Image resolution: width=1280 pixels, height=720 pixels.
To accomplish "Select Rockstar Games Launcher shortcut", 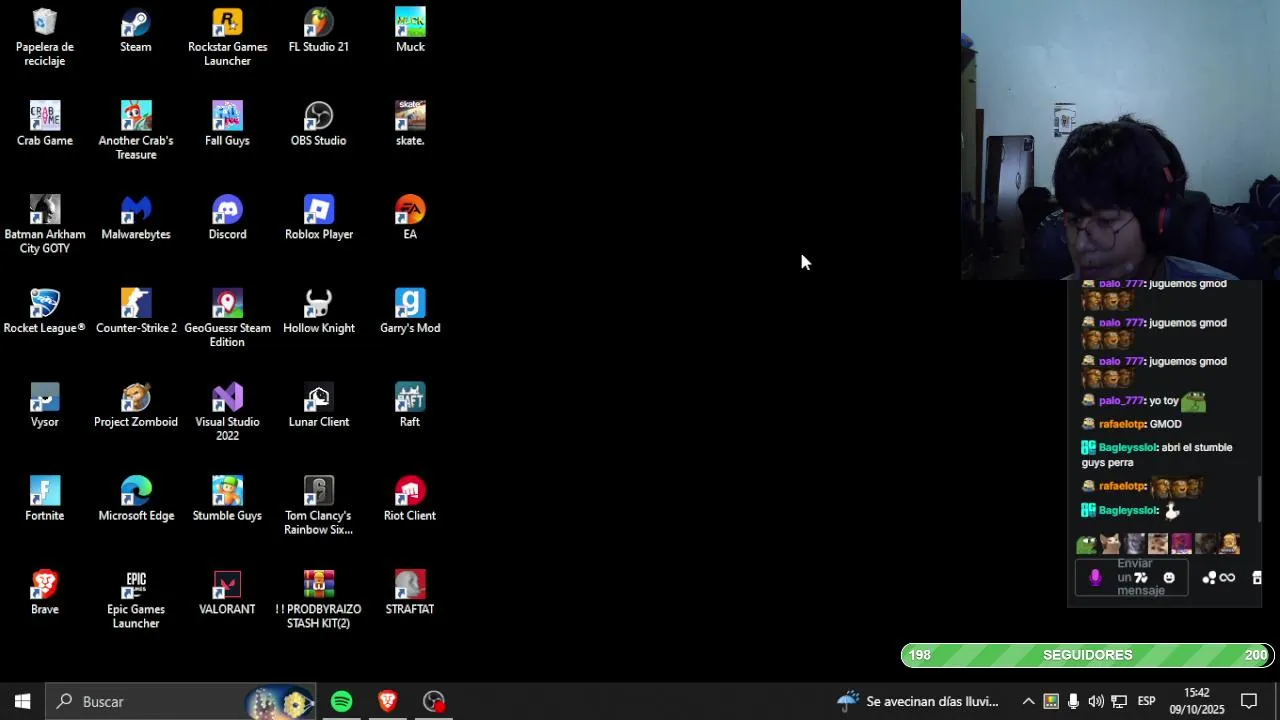I will [227, 37].
